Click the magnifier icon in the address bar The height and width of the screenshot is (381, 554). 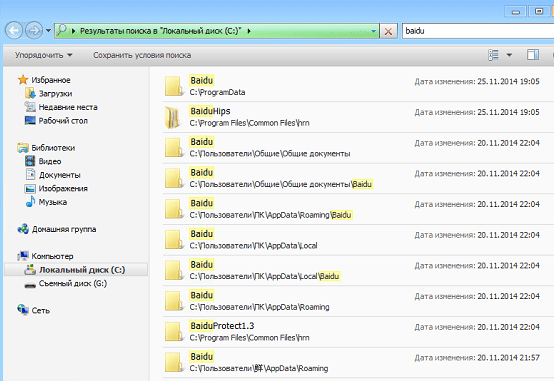[61, 30]
